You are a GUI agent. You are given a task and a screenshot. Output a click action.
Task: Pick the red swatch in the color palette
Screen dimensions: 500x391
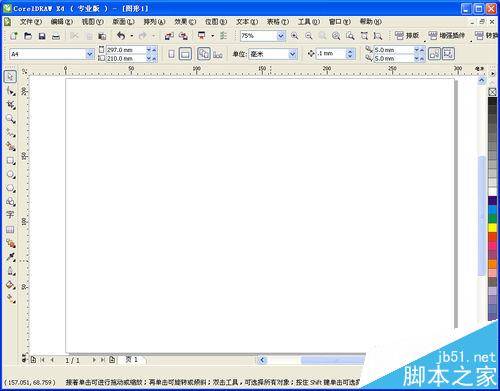click(x=493, y=237)
